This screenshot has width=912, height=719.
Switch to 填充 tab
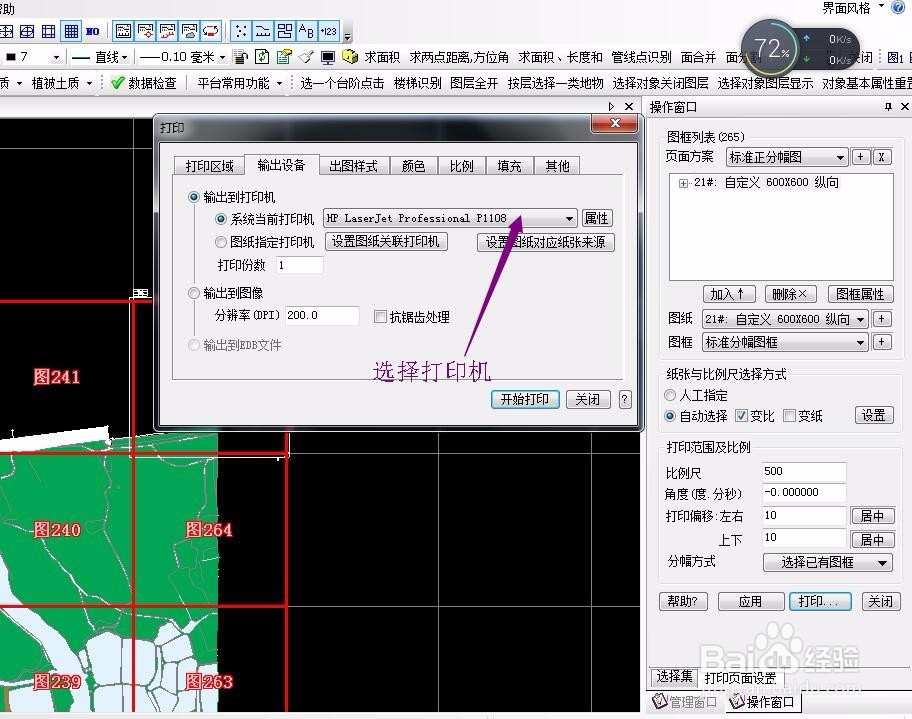[x=509, y=166]
